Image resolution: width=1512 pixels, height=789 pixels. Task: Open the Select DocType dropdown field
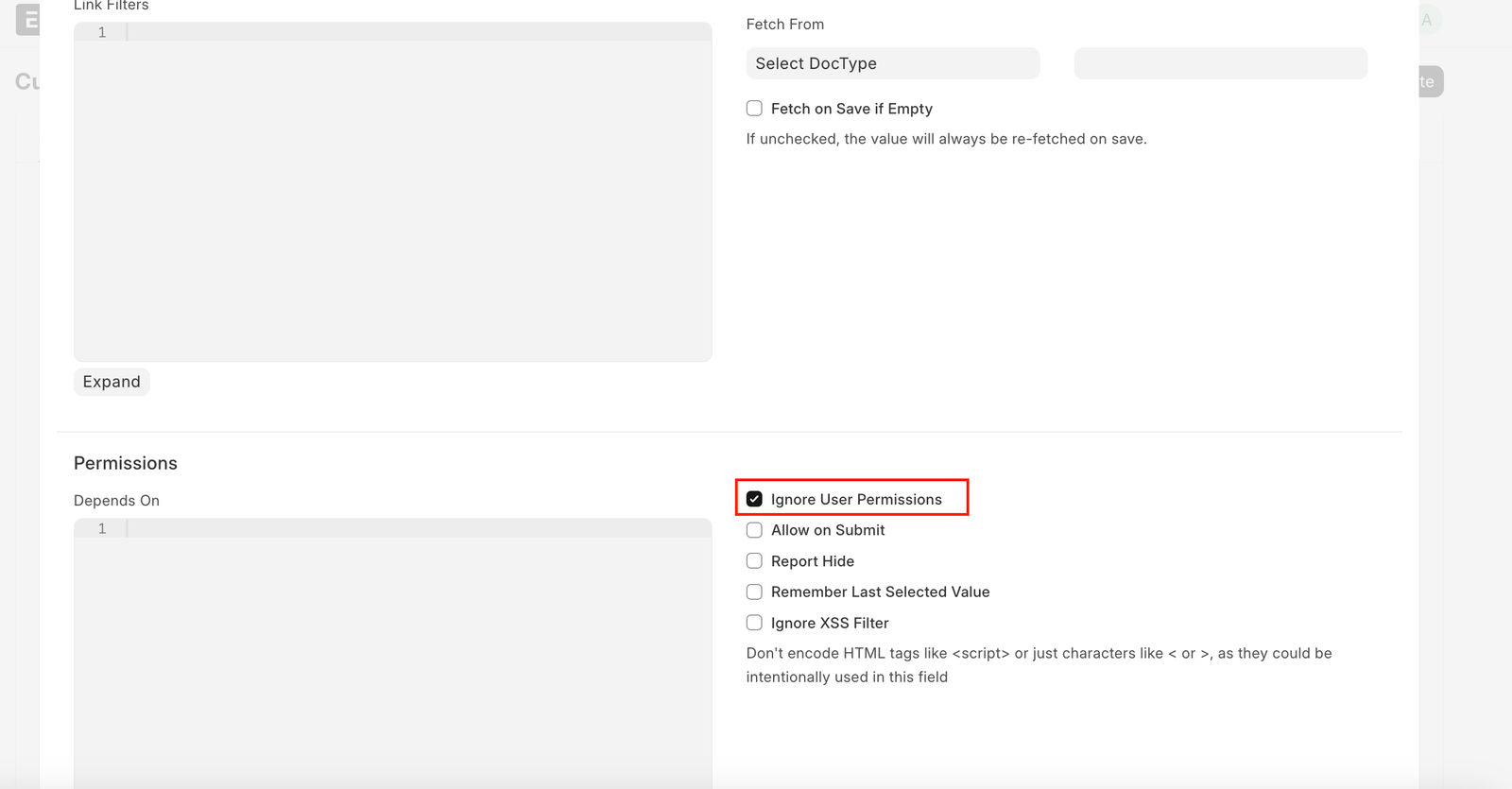[893, 63]
